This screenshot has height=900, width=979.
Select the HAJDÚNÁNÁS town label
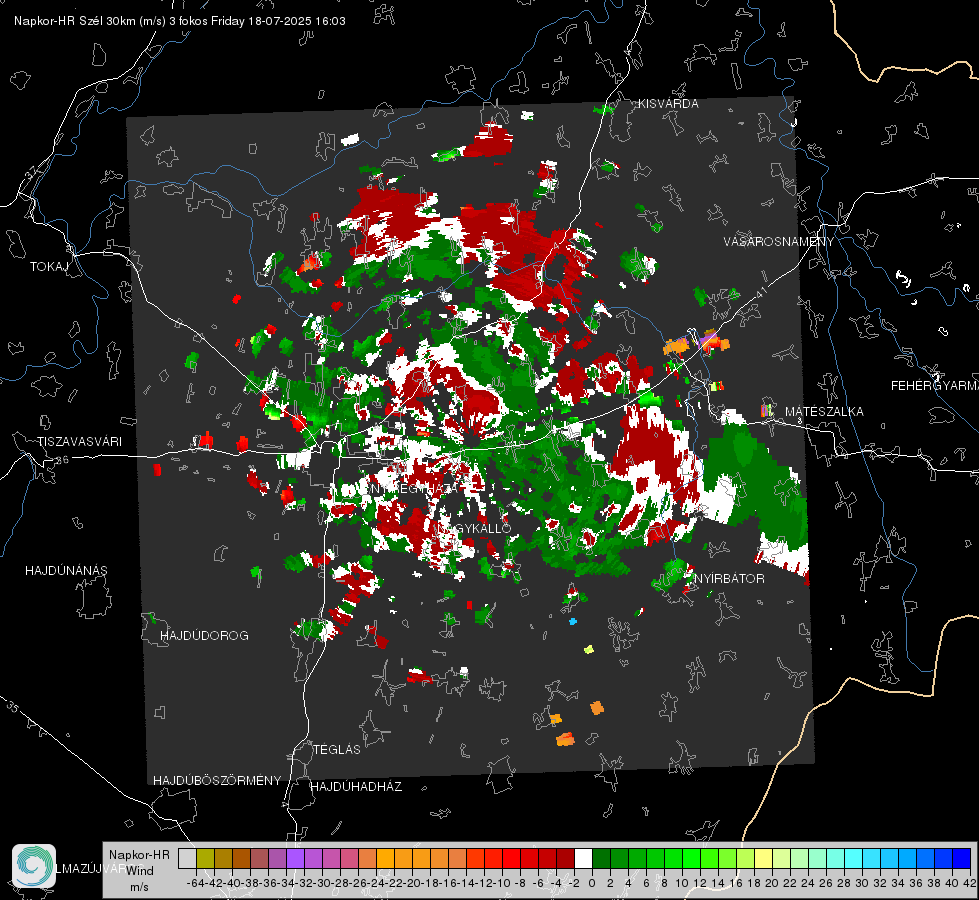pos(66,570)
